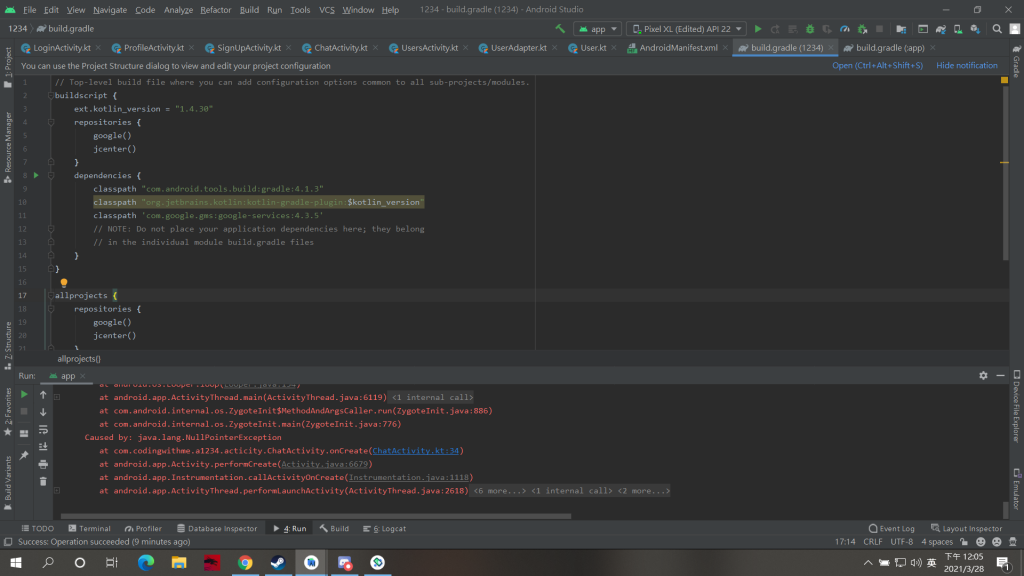1024x576 pixels.
Task: Click Down the Stack Trace arrow
Action: pyautogui.click(x=43, y=412)
